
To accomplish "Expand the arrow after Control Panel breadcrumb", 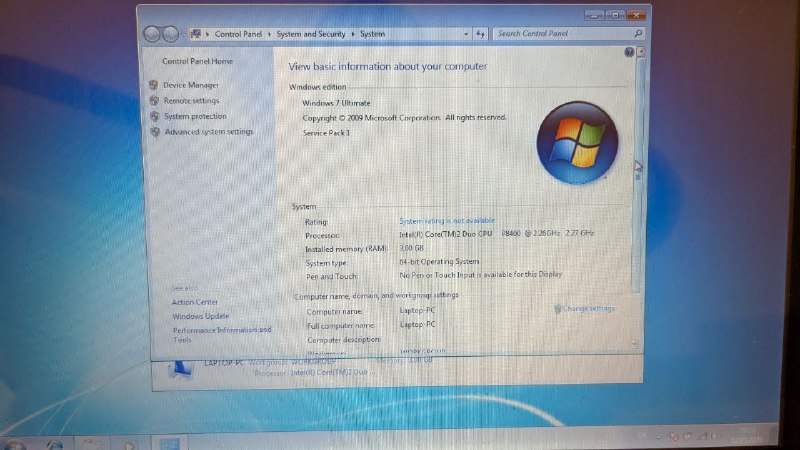I will [x=269, y=34].
